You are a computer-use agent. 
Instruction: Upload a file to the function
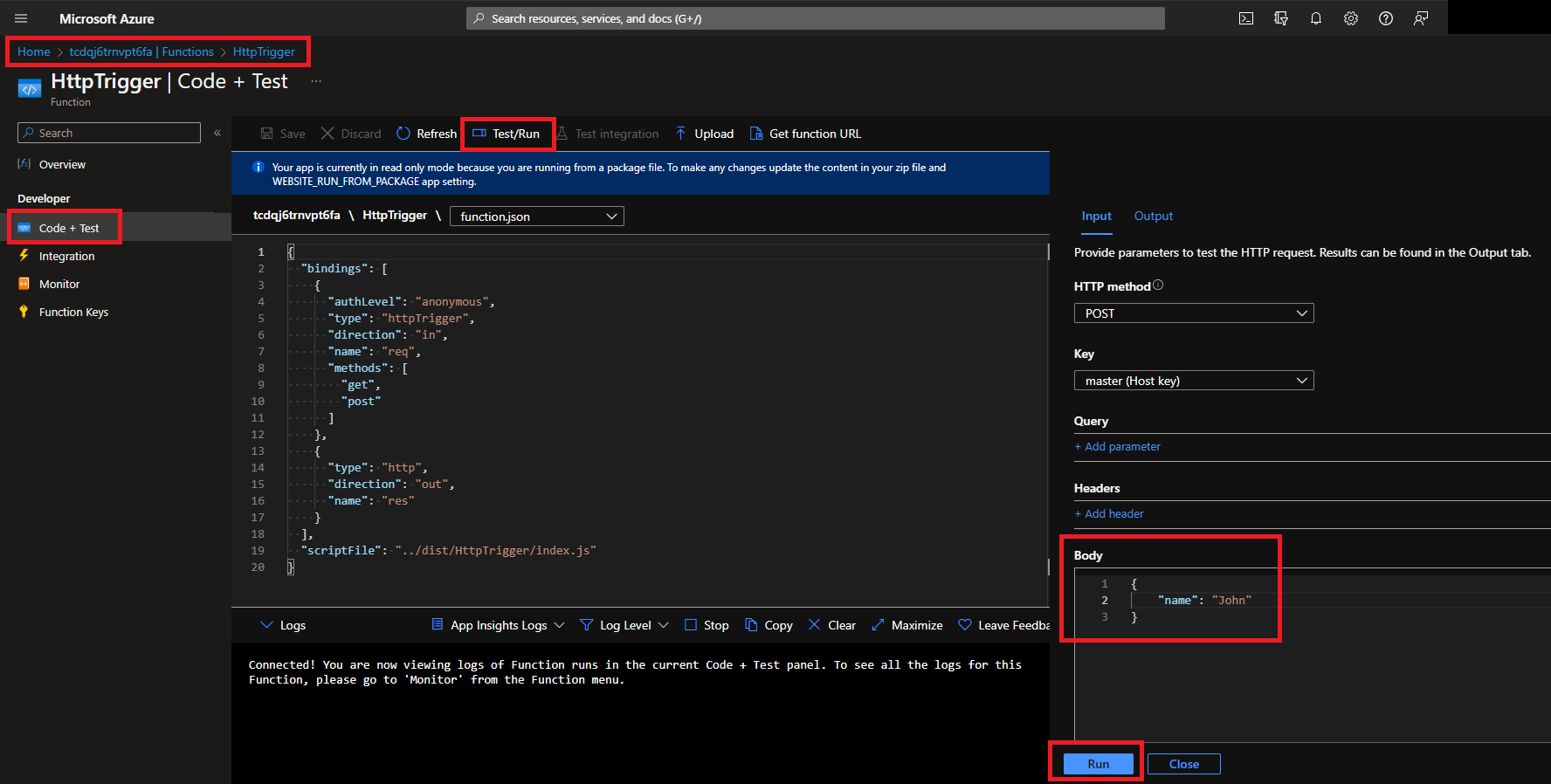[x=704, y=134]
